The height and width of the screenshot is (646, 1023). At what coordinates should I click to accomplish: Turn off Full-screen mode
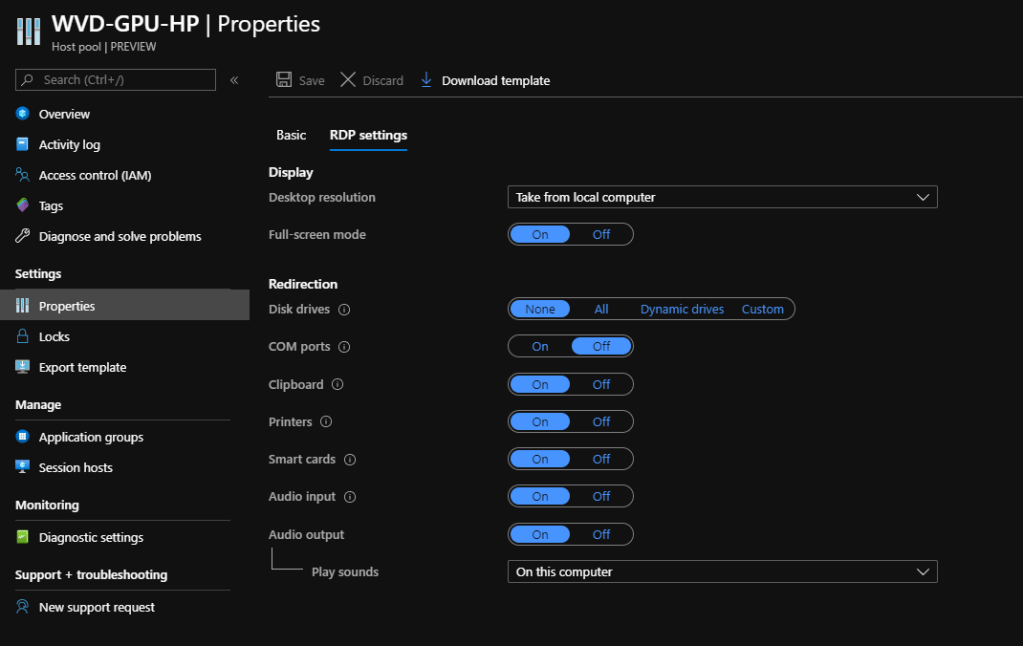(601, 235)
